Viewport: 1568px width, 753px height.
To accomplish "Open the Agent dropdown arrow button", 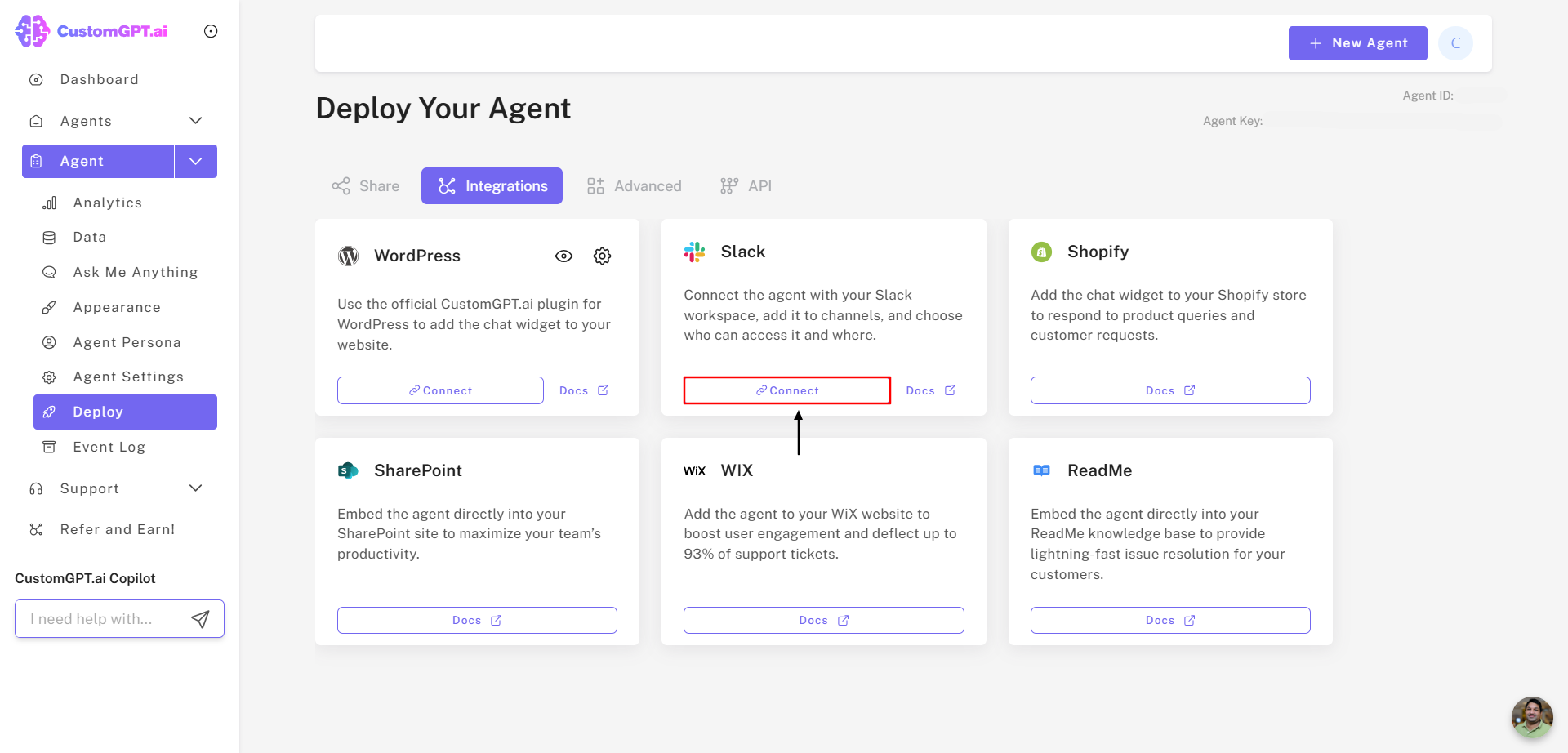I will click(x=196, y=161).
